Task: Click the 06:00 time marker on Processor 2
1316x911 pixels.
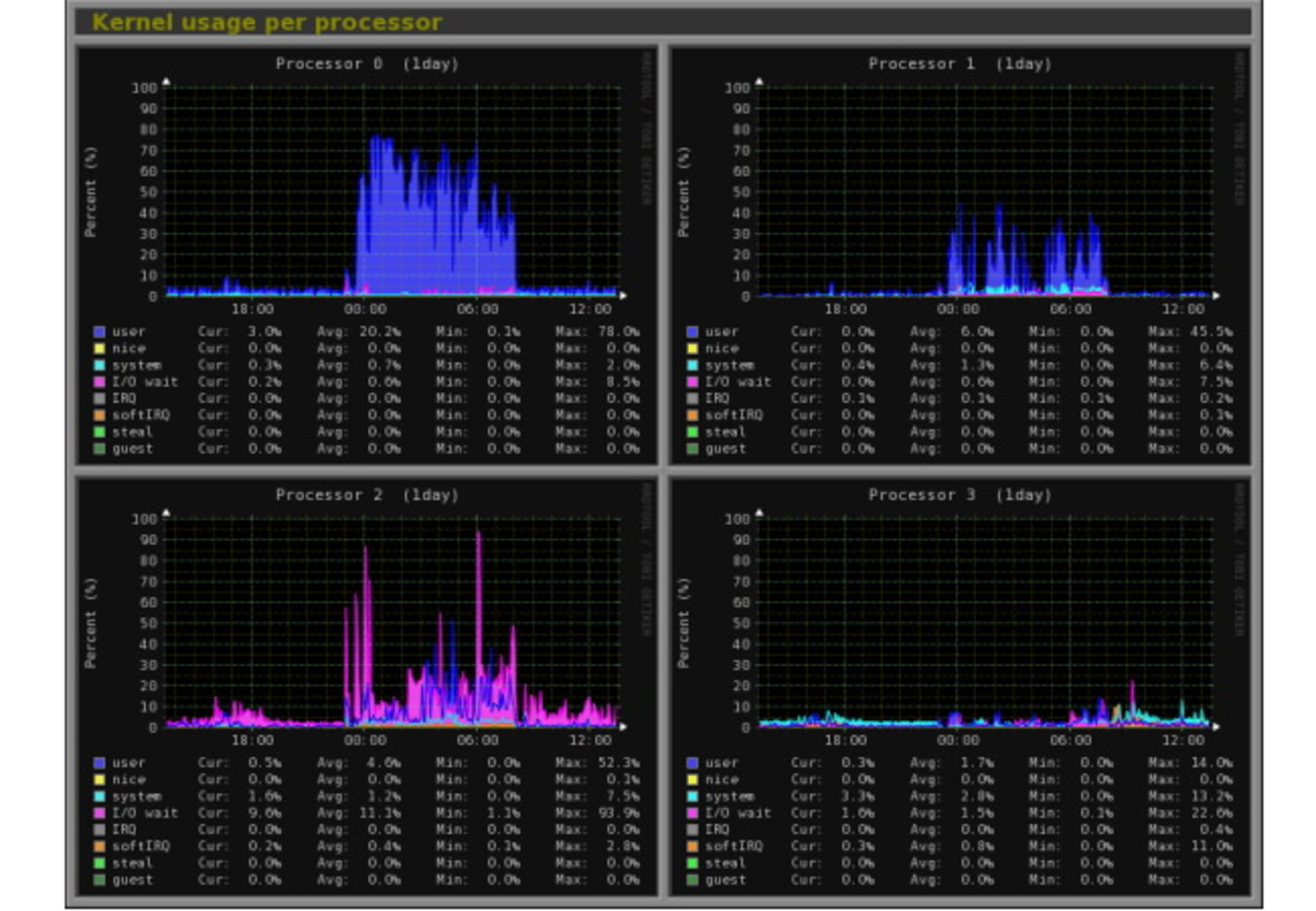Action: 478,740
